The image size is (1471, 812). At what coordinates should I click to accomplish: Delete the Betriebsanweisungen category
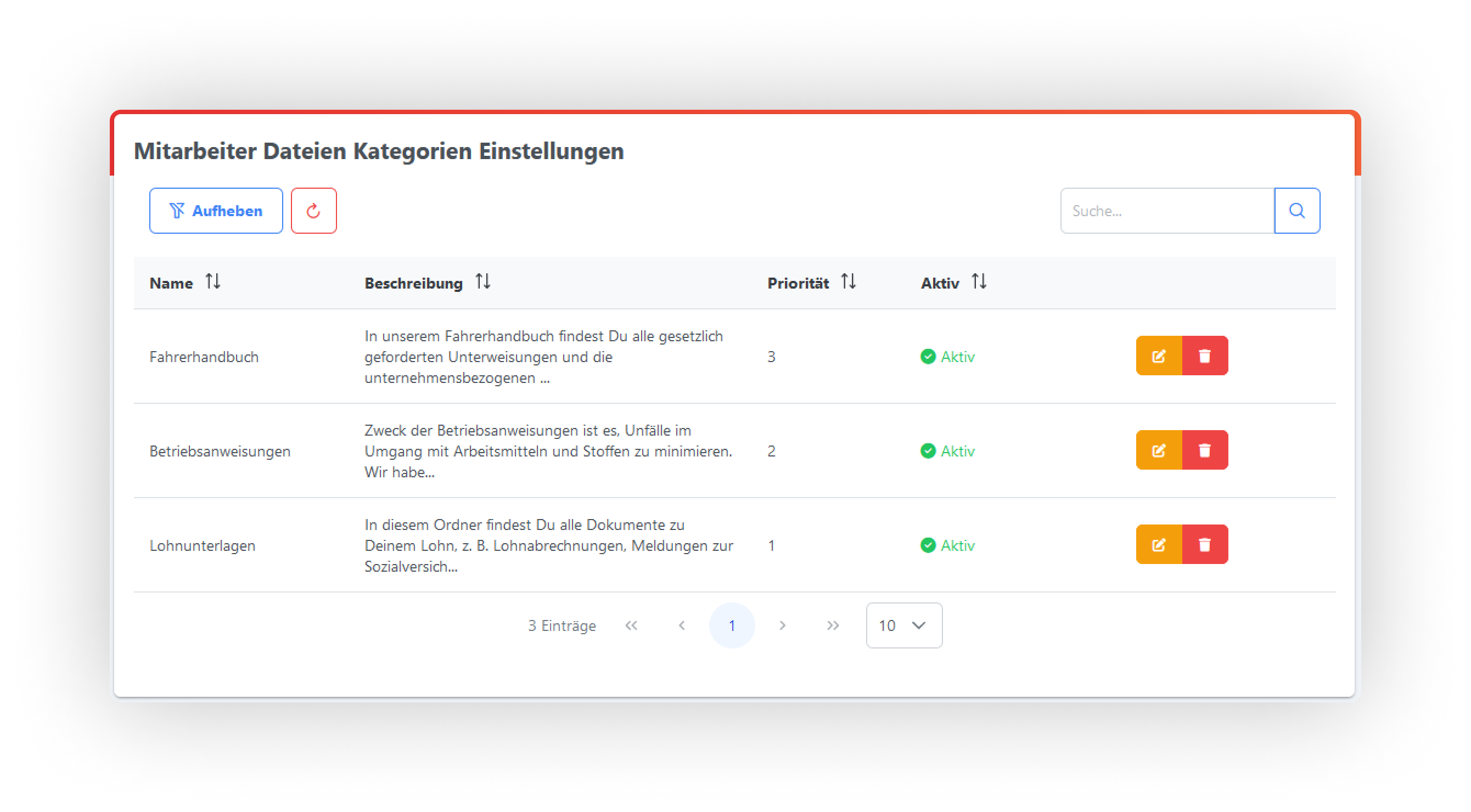click(x=1204, y=450)
